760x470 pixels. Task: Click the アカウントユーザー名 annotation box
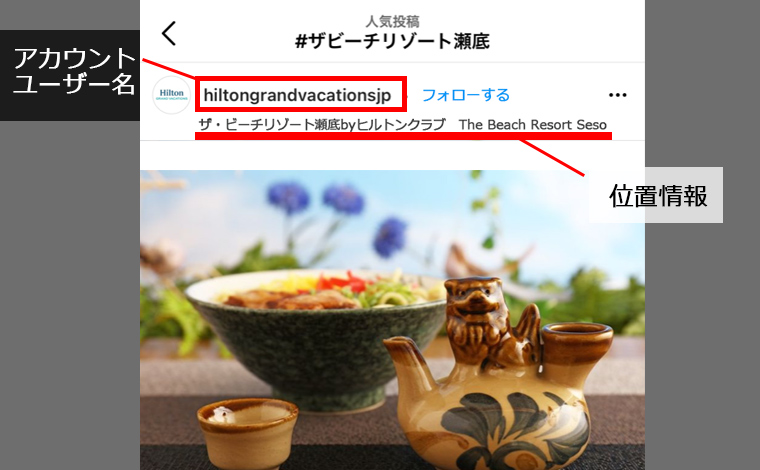point(70,76)
